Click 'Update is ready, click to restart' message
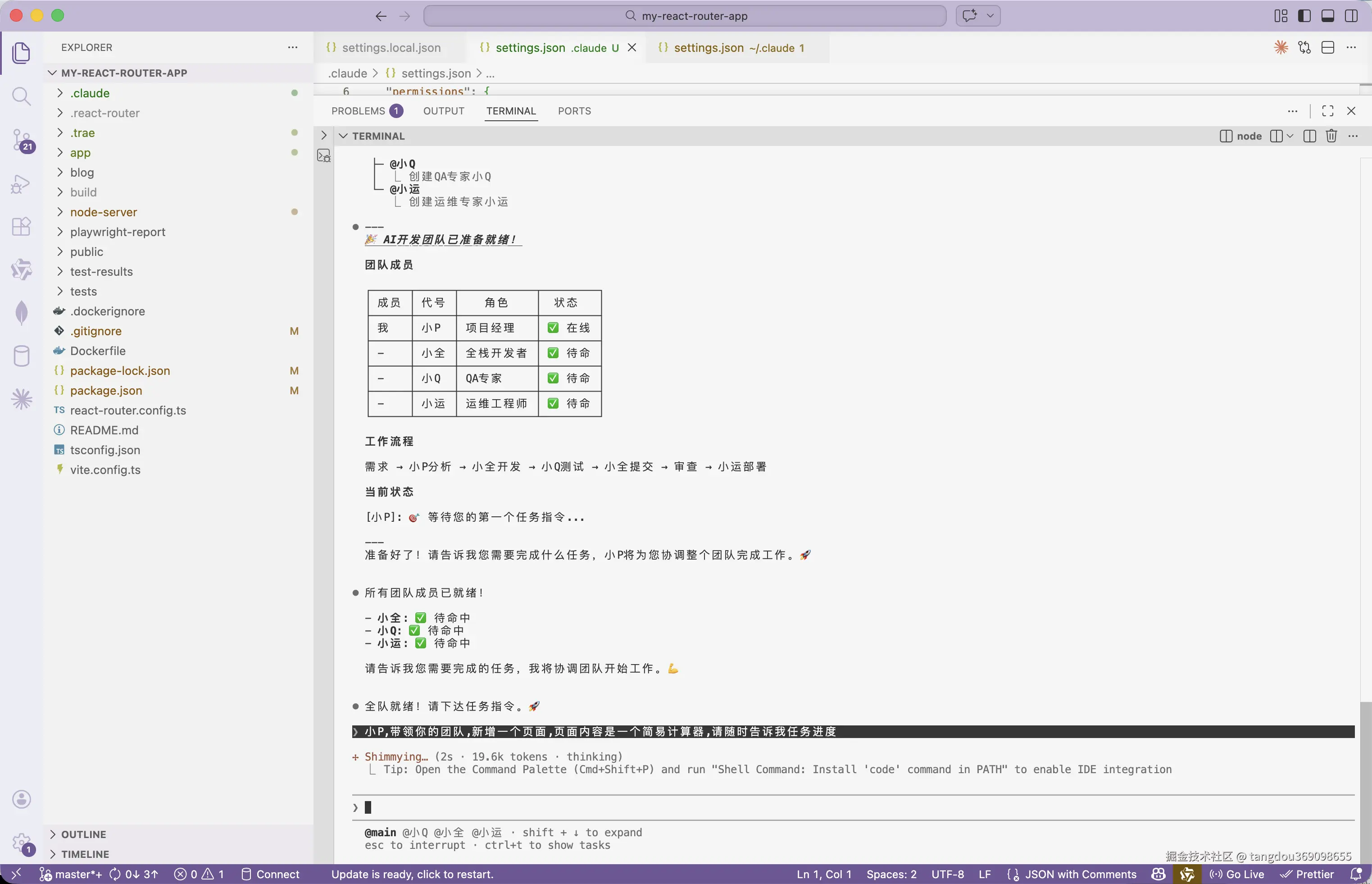Screen dimensions: 1372x884 pyautogui.click(x=412, y=874)
